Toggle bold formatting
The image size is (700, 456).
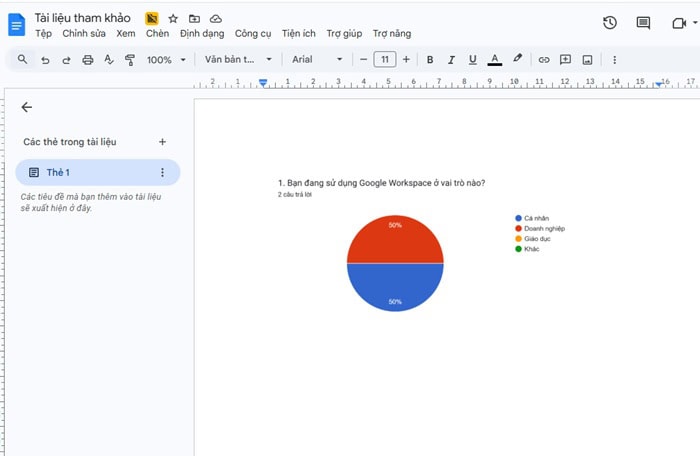pos(430,60)
